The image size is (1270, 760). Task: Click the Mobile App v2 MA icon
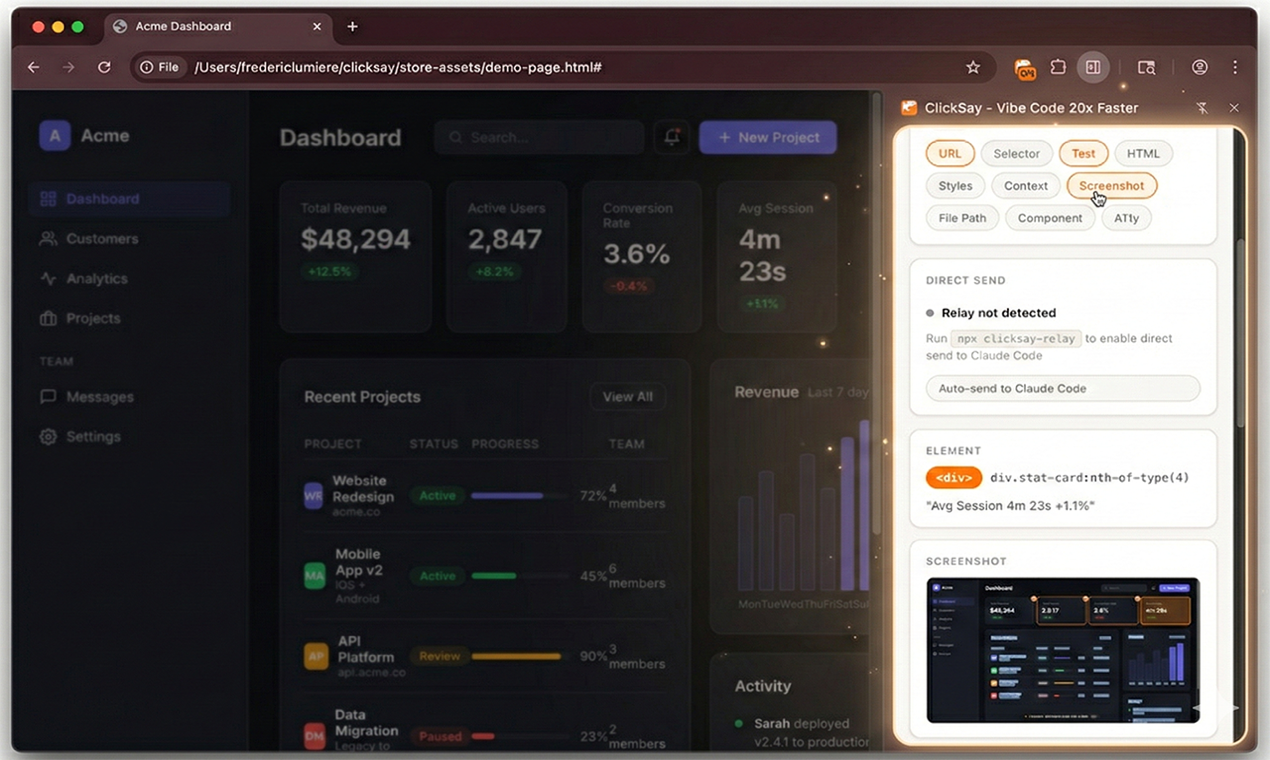click(x=315, y=576)
